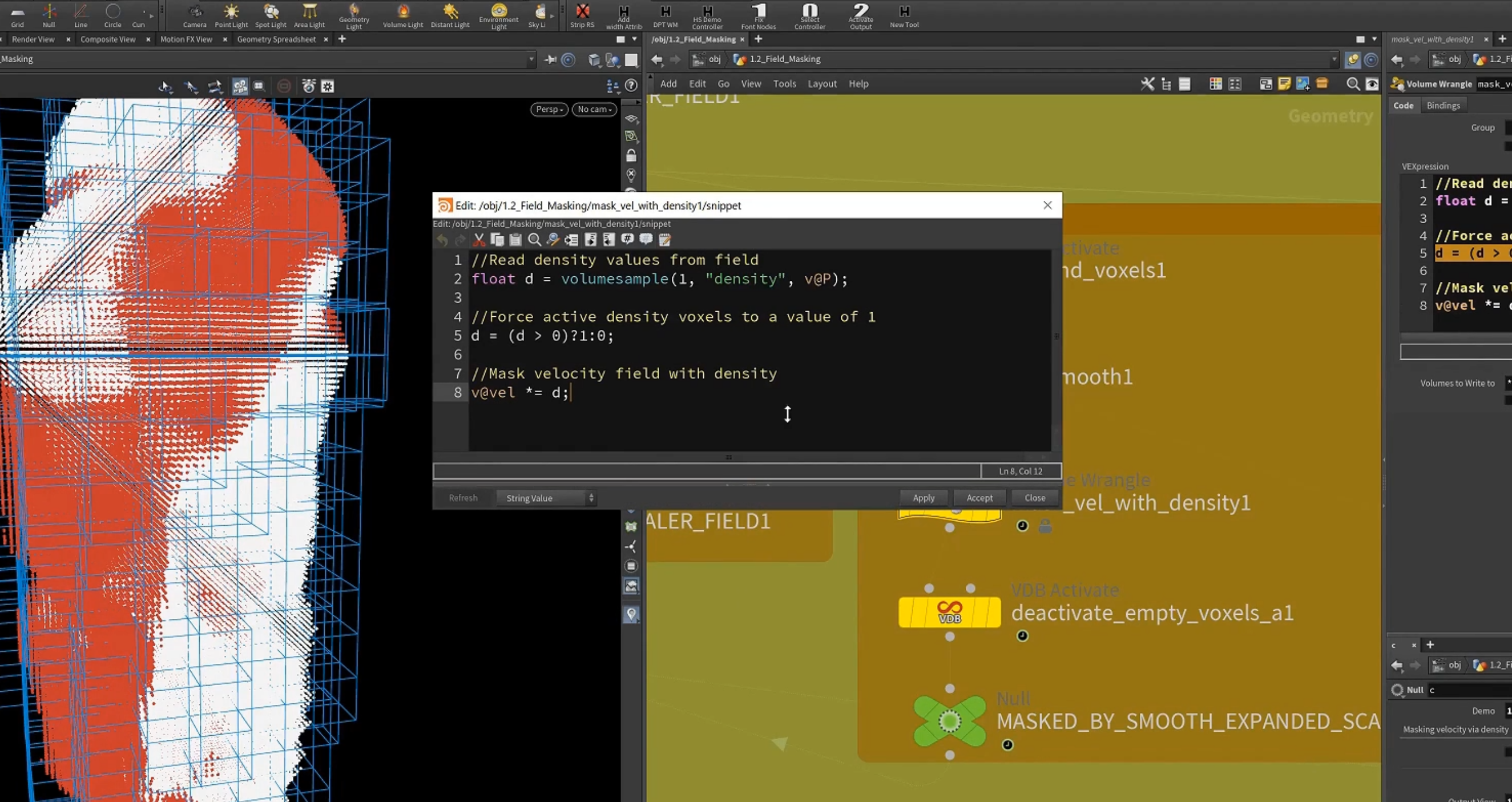The image size is (1512, 802).
Task: Click the Apply button
Action: click(924, 498)
